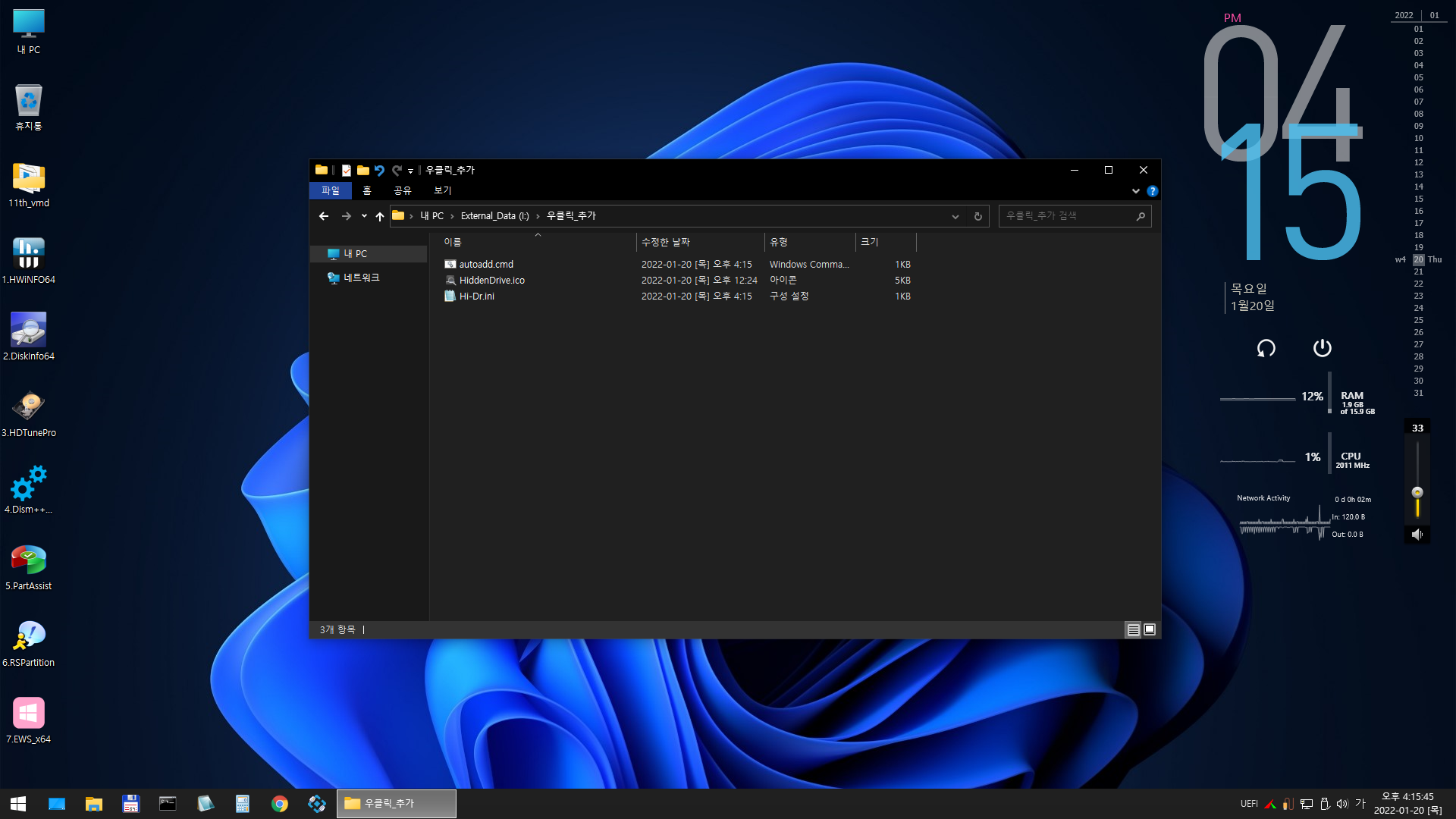This screenshot has height=819, width=1456.
Task: Click the power icon in desktop widget
Action: [1323, 348]
